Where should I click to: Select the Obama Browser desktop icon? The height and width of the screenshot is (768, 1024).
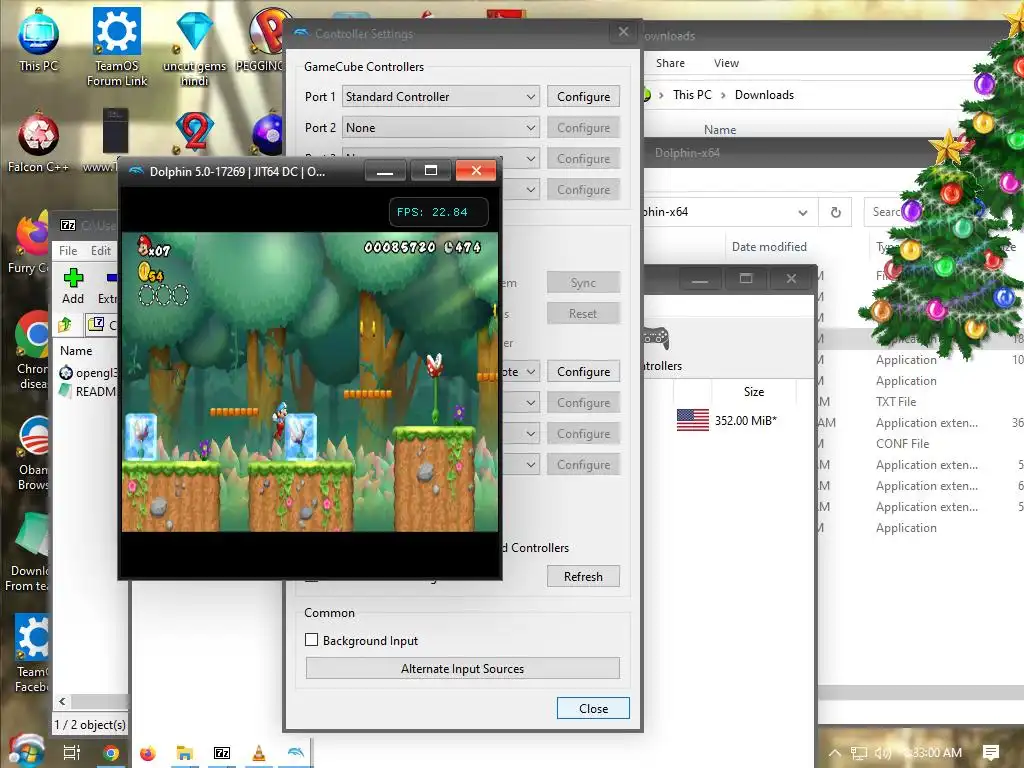click(x=33, y=453)
